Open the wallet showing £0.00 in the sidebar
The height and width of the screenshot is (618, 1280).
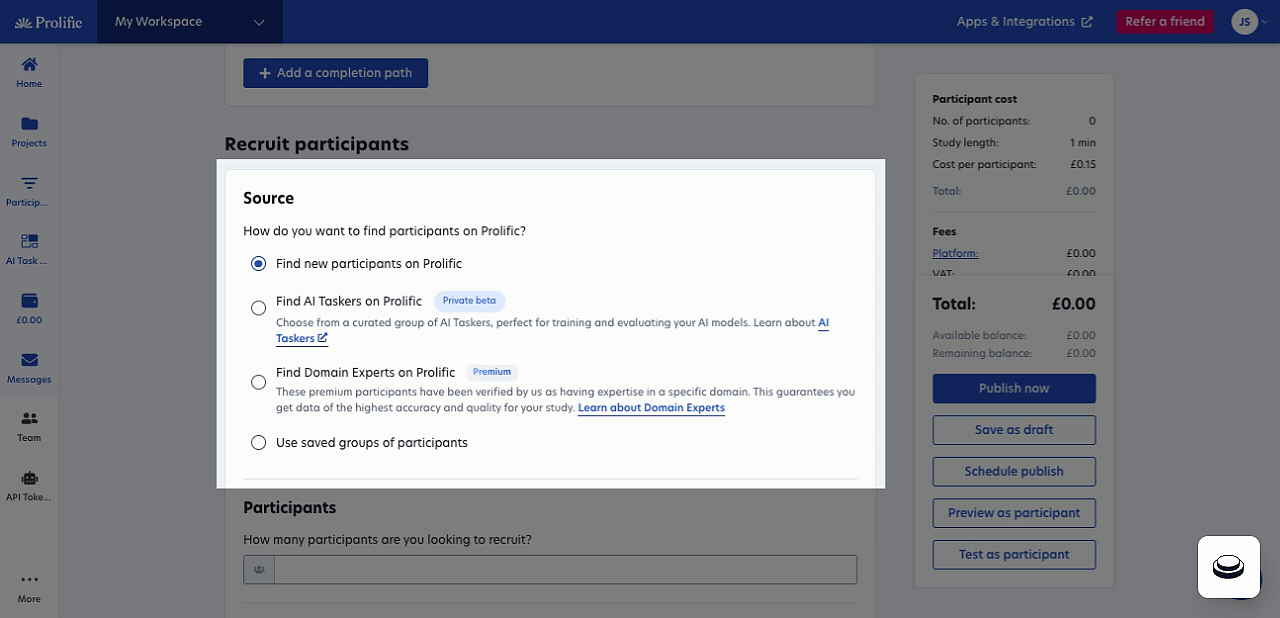click(29, 309)
